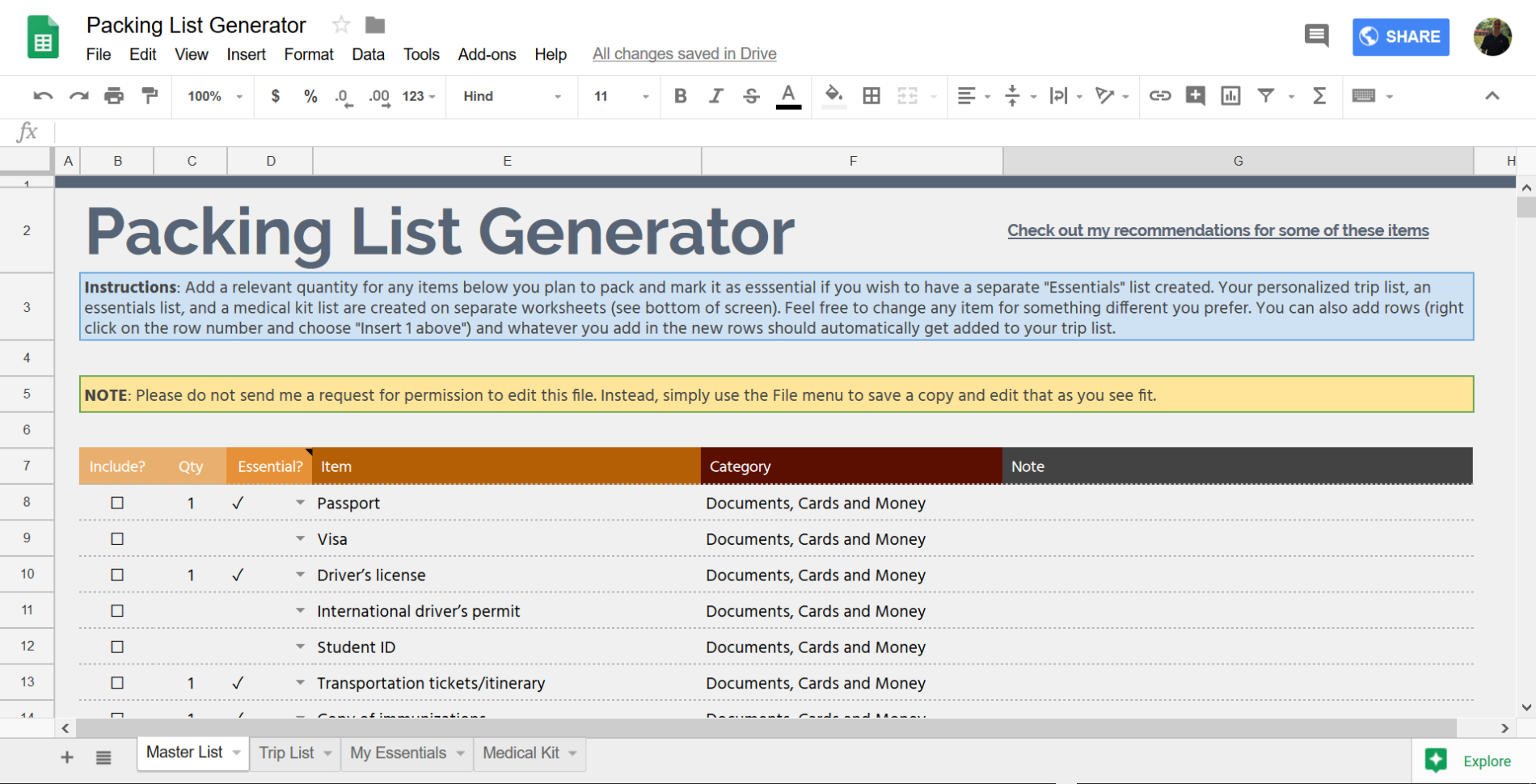The height and width of the screenshot is (784, 1536).
Task: Apply currency format to the selection
Action: pyautogui.click(x=275, y=96)
